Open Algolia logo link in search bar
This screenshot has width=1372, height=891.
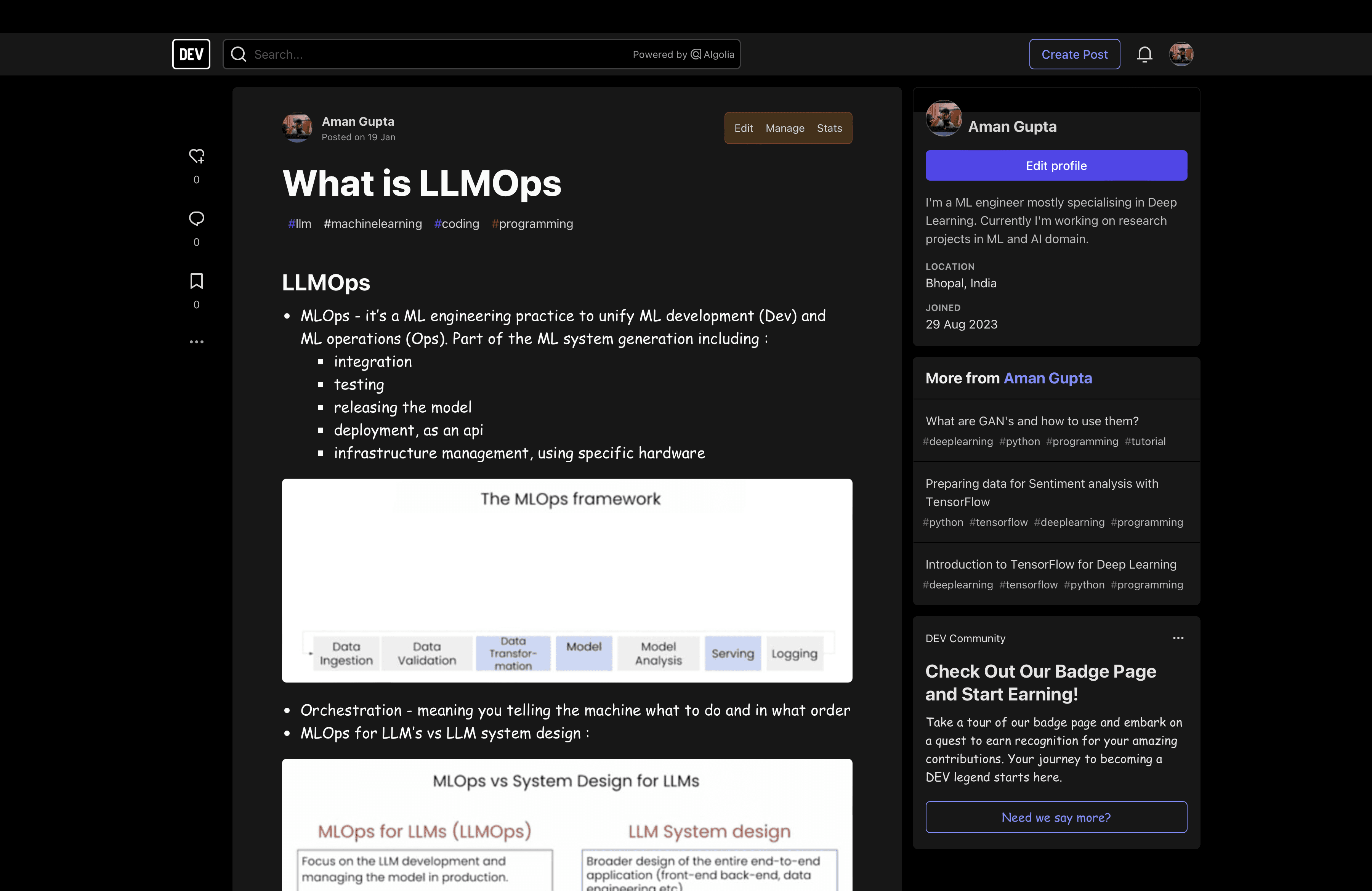712,54
